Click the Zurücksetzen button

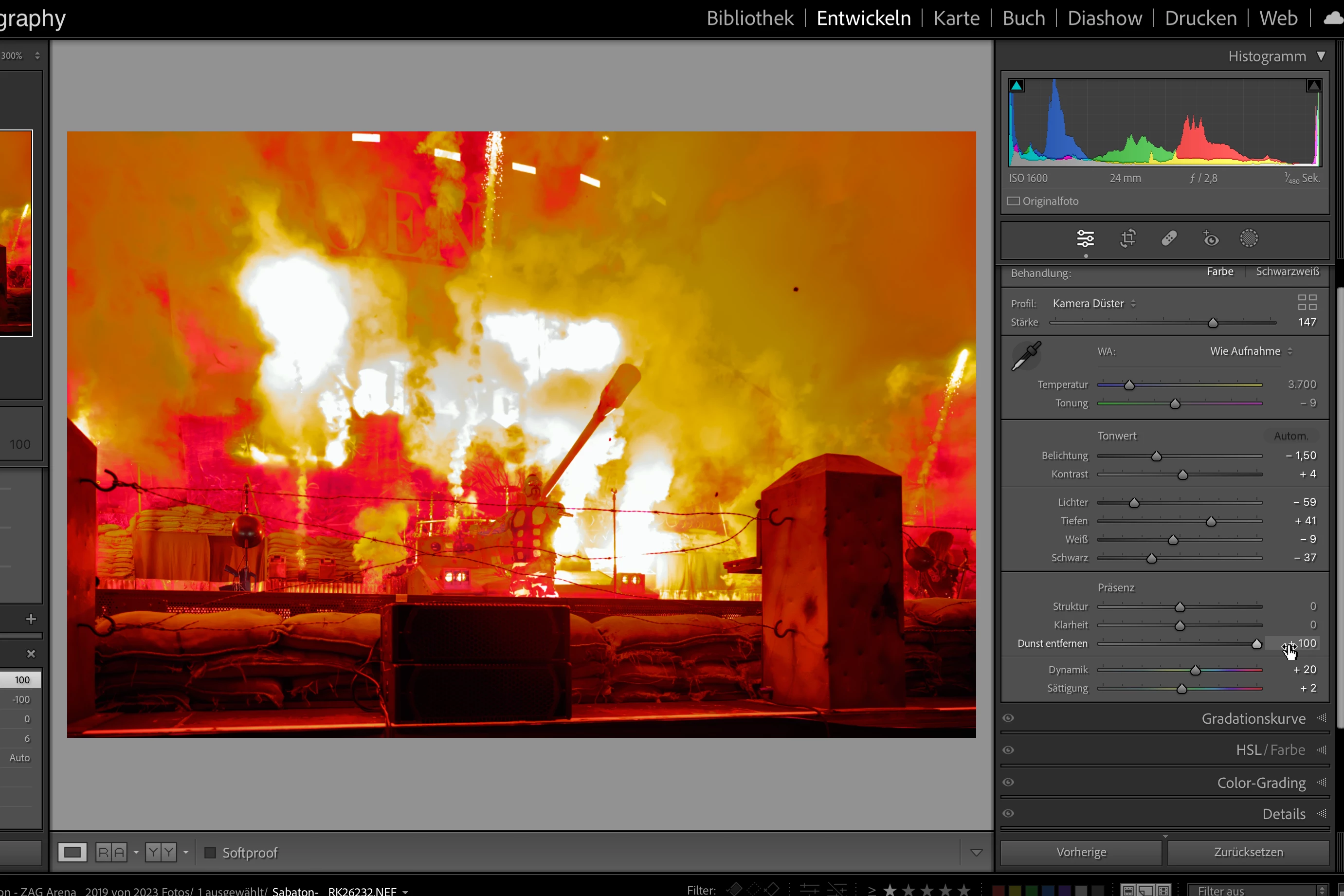[x=1248, y=852]
